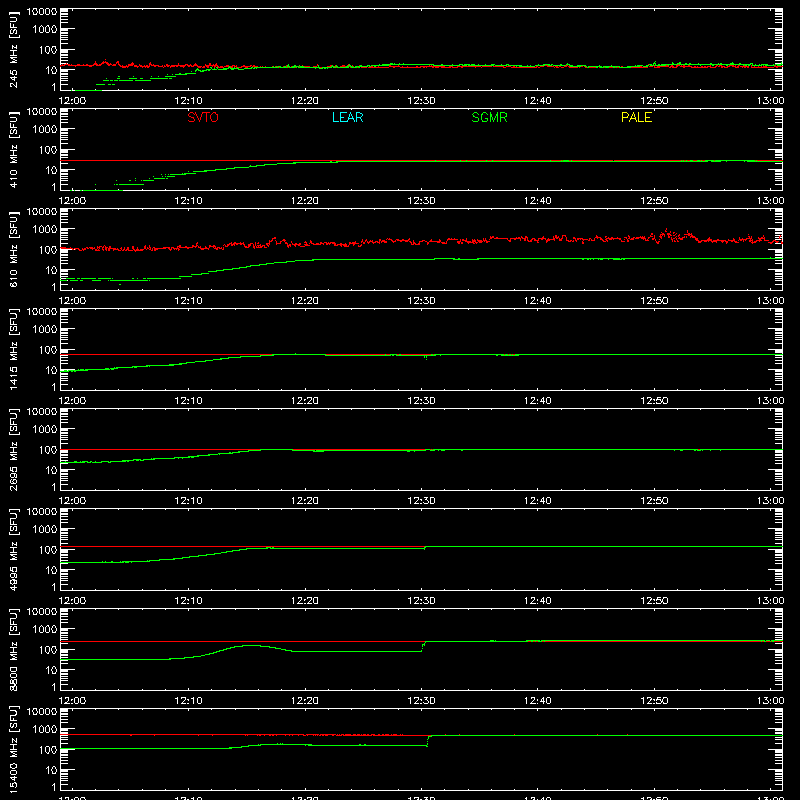Click the 1000 y-axis value on 8800 MHz plot
Image resolution: width=800 pixels, height=800 pixels.
[x=45, y=630]
